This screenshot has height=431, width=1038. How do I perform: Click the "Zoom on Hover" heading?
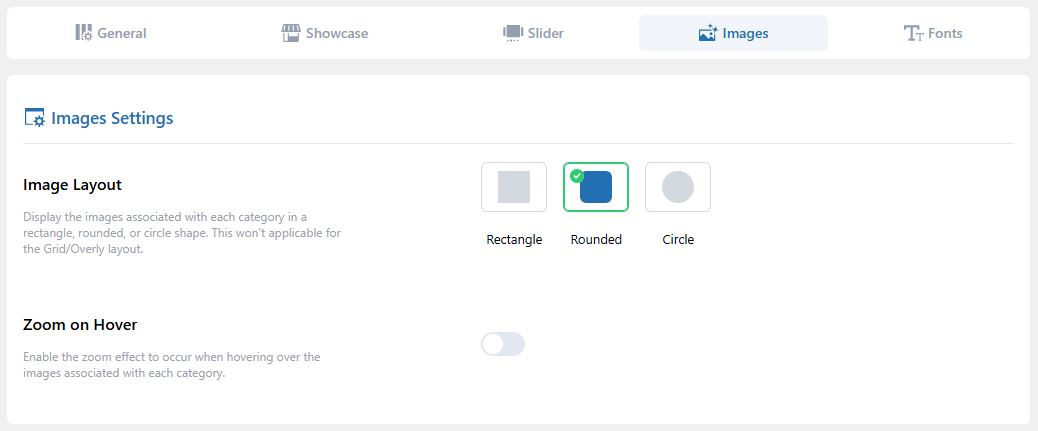click(80, 325)
